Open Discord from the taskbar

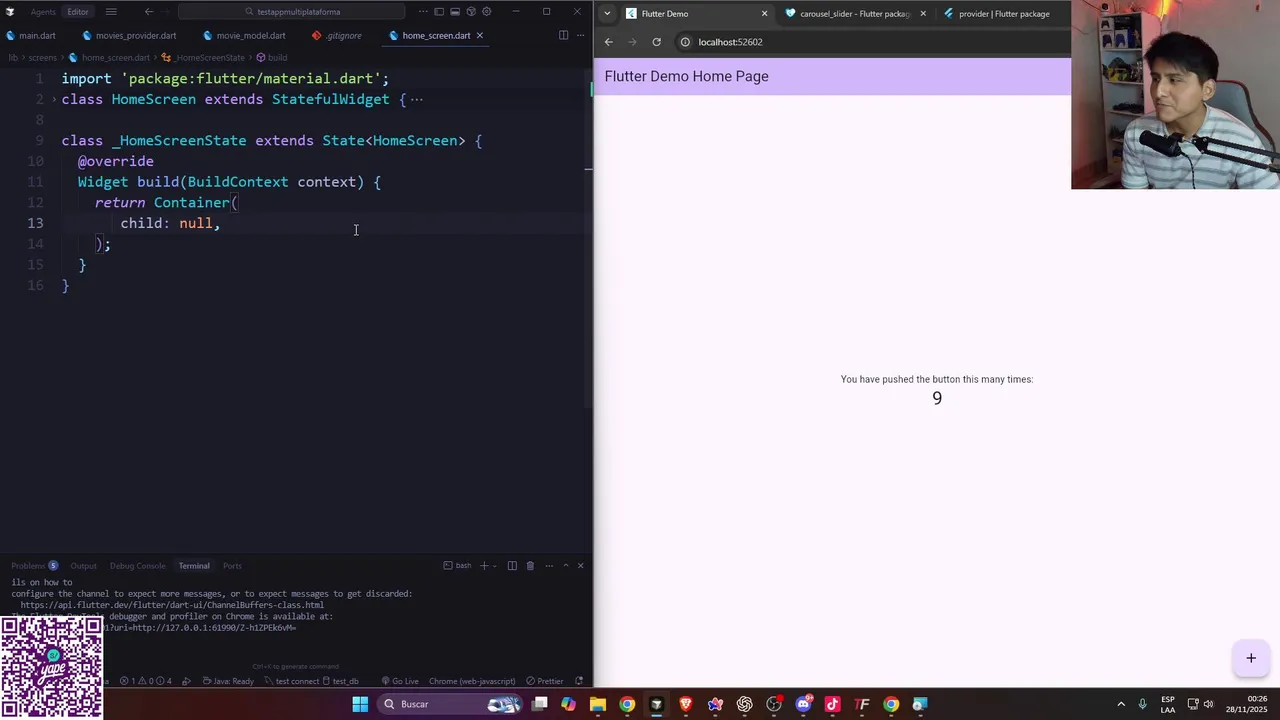[803, 704]
